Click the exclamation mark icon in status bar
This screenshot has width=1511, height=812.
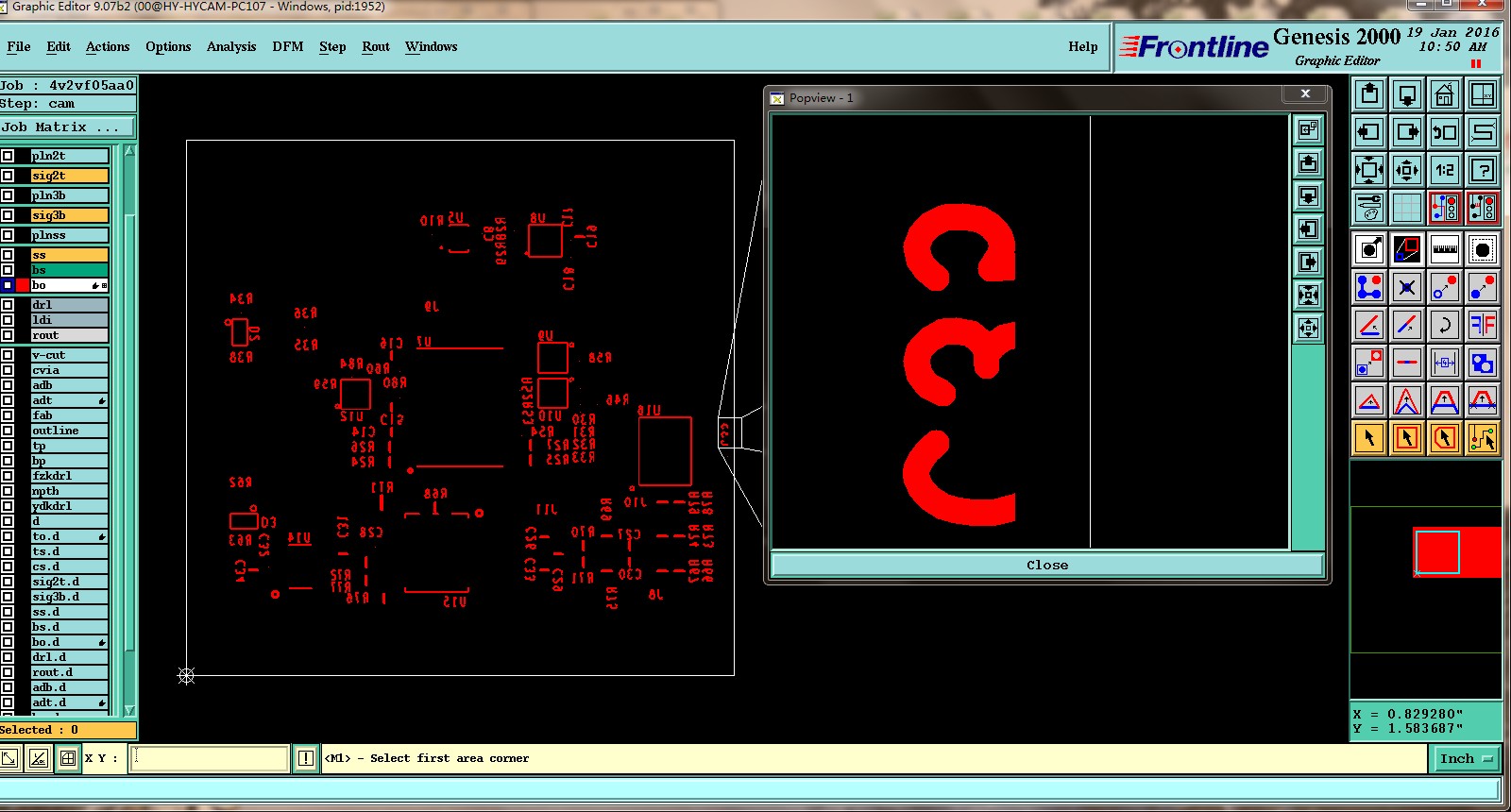tap(306, 758)
